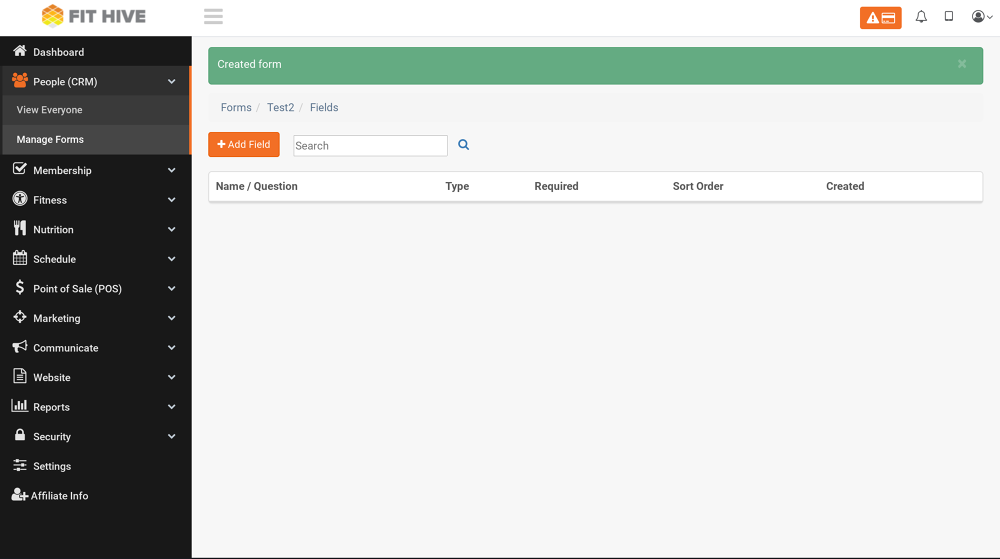Click the Settings sliders icon
This screenshot has height=559, width=1000.
[20, 465]
